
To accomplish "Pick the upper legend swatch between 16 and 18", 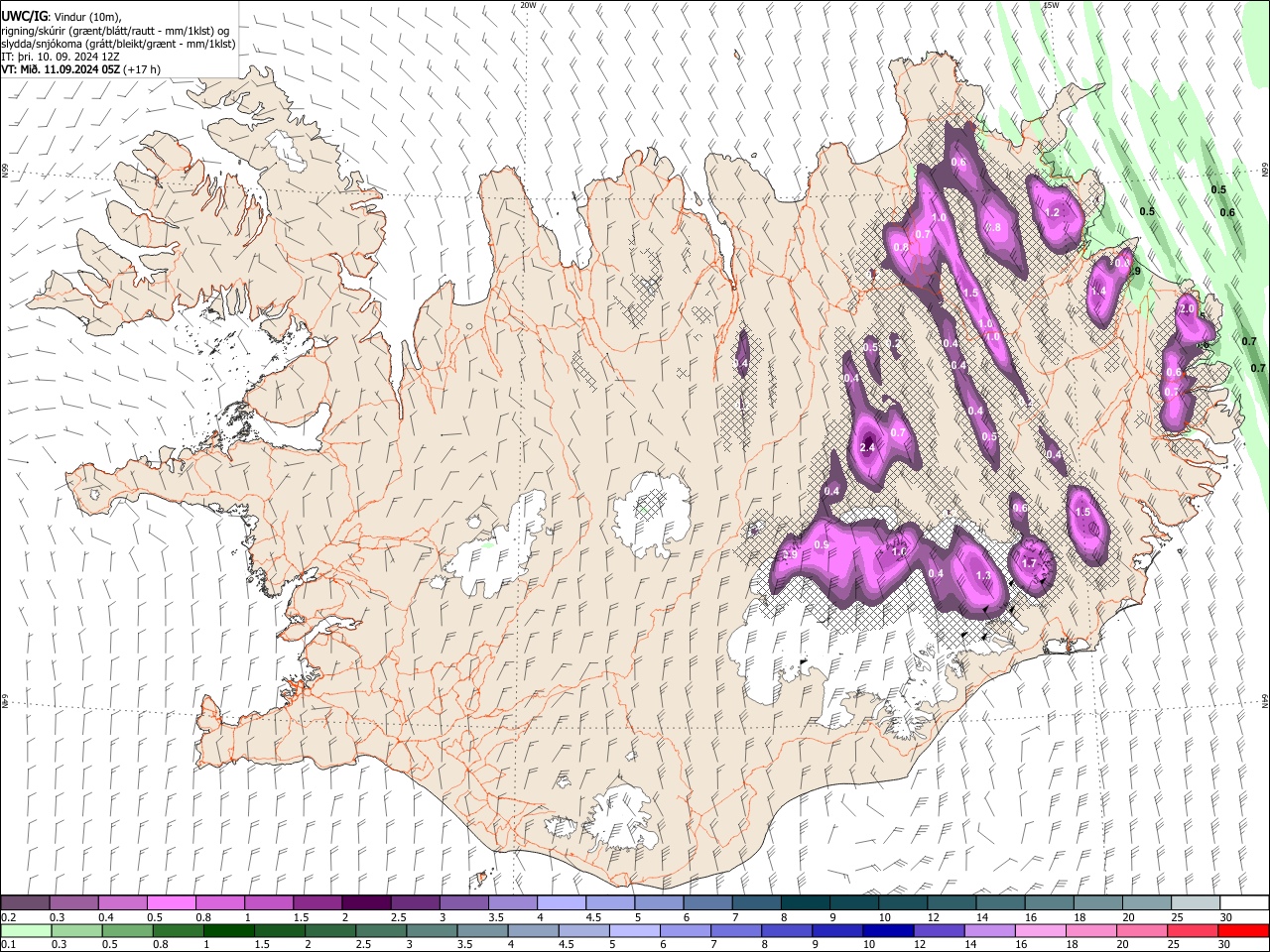I will [1050, 902].
